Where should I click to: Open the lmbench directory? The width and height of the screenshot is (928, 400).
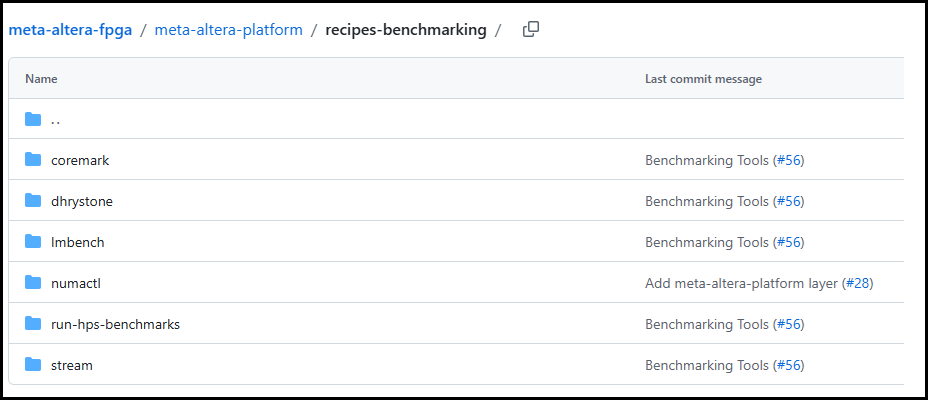(x=78, y=242)
